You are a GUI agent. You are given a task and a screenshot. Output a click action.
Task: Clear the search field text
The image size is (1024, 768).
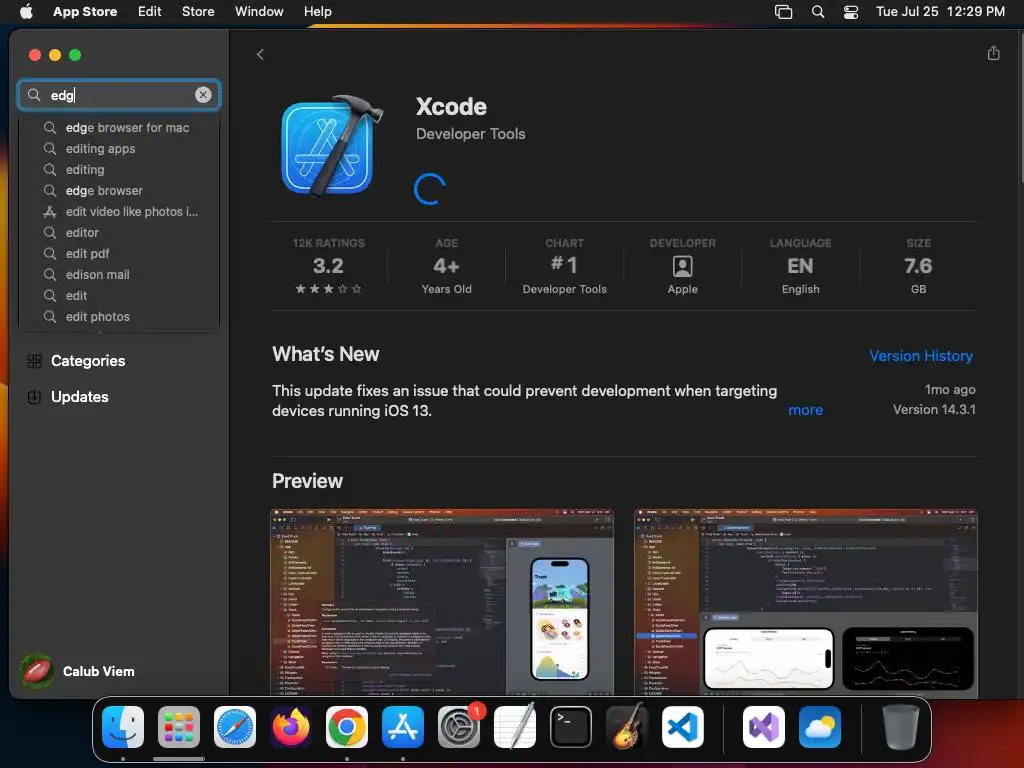click(x=203, y=95)
